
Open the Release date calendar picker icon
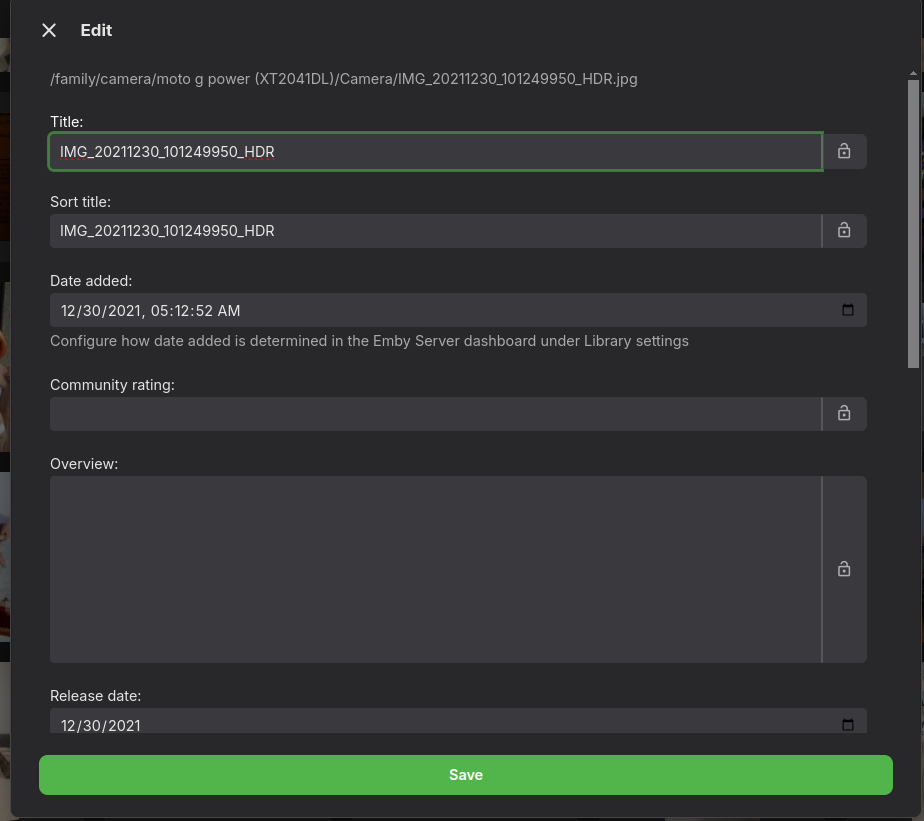tap(848, 725)
